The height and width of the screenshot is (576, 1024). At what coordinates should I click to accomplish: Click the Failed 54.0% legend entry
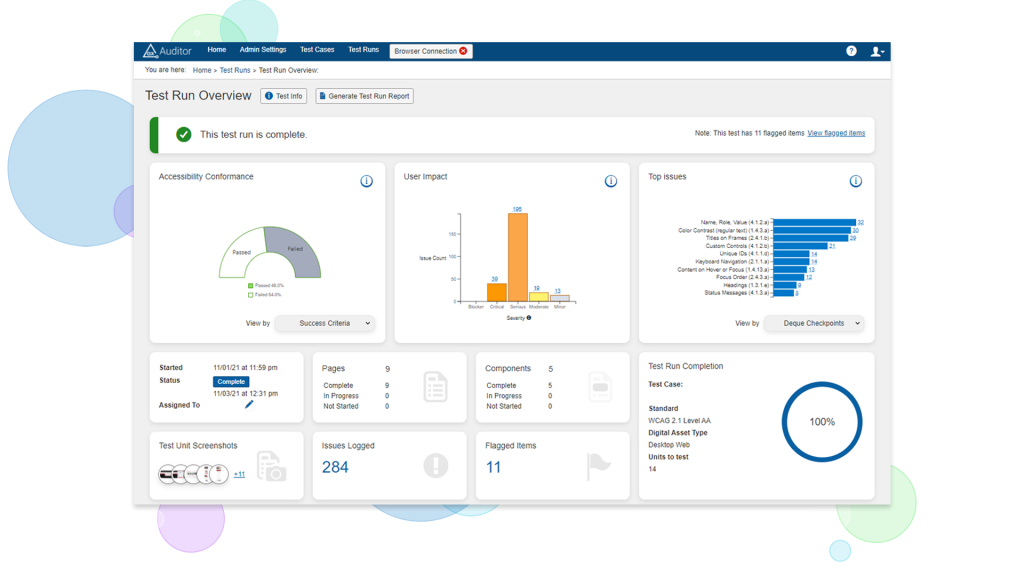tap(264, 295)
